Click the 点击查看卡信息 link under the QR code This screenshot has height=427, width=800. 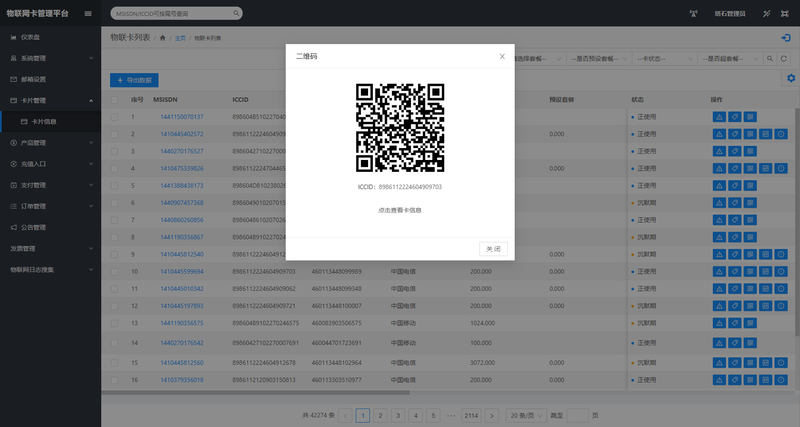click(400, 210)
